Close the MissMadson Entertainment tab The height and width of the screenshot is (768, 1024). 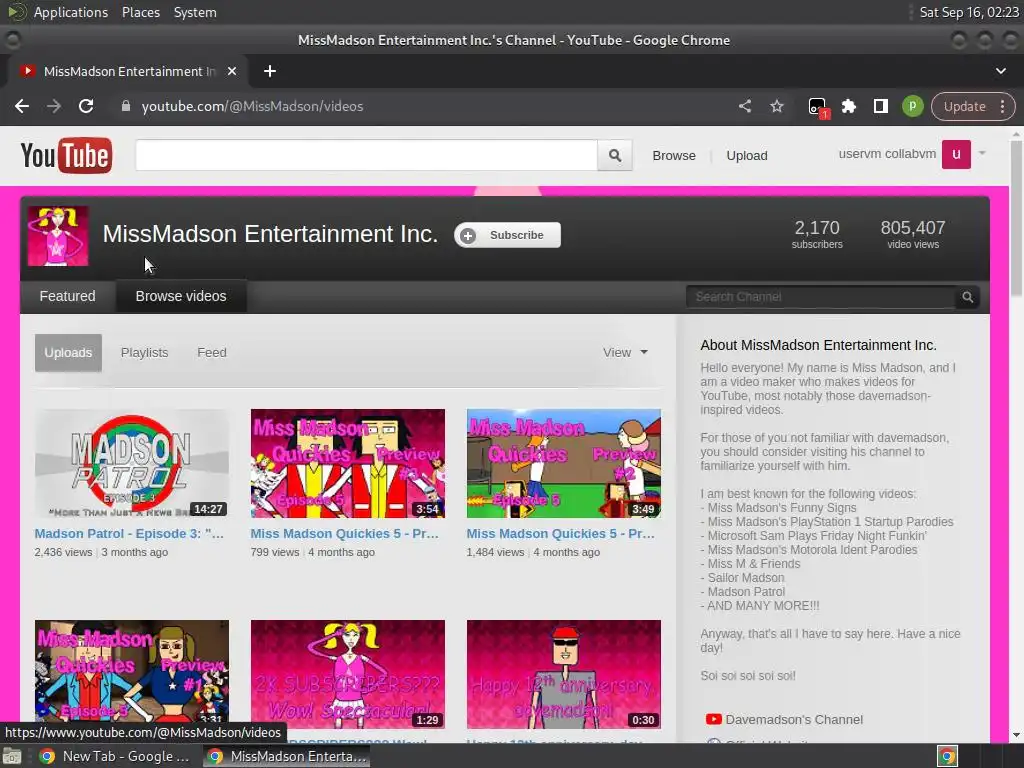232,71
